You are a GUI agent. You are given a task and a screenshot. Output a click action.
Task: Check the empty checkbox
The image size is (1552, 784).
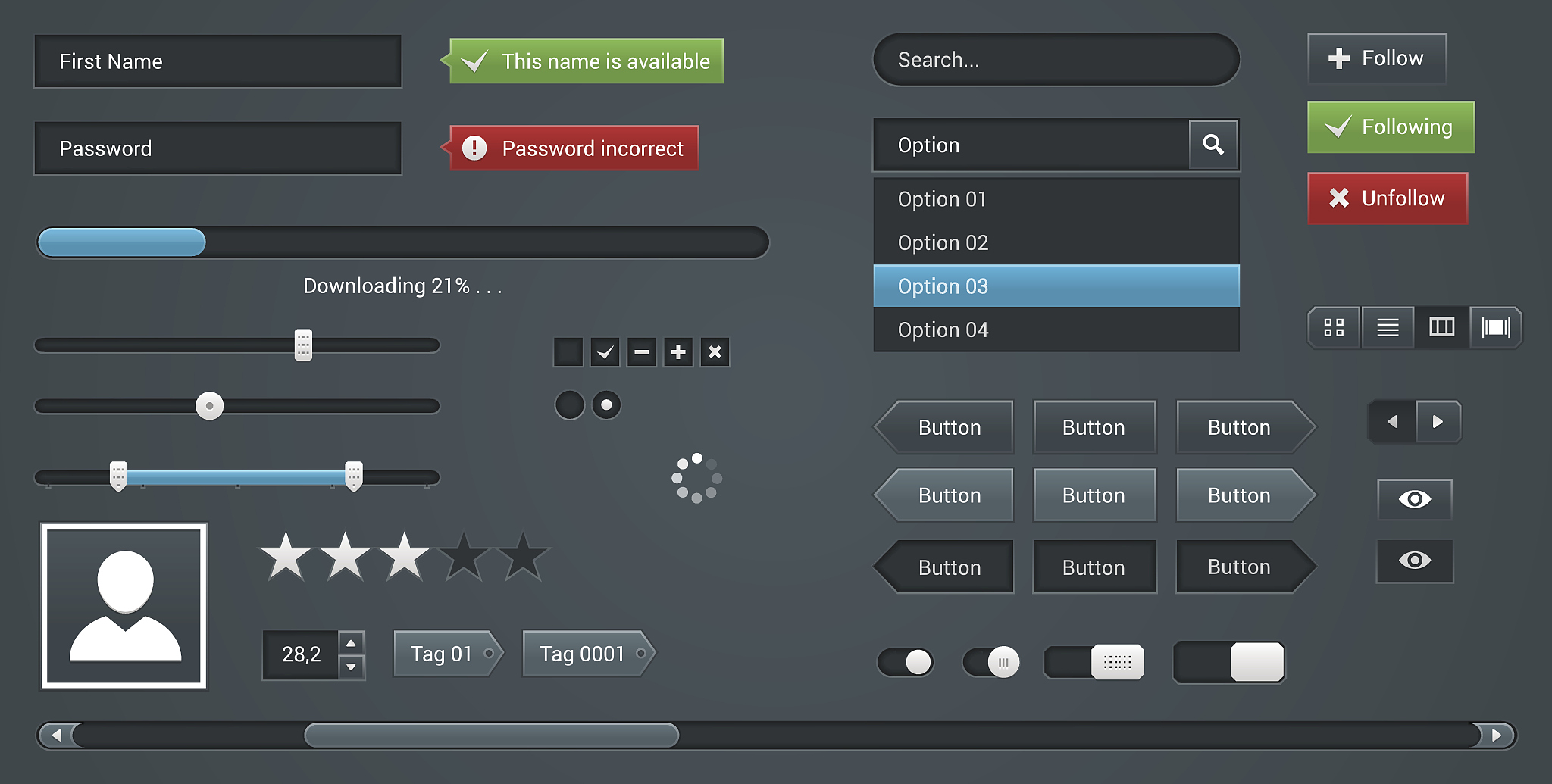pyautogui.click(x=568, y=352)
